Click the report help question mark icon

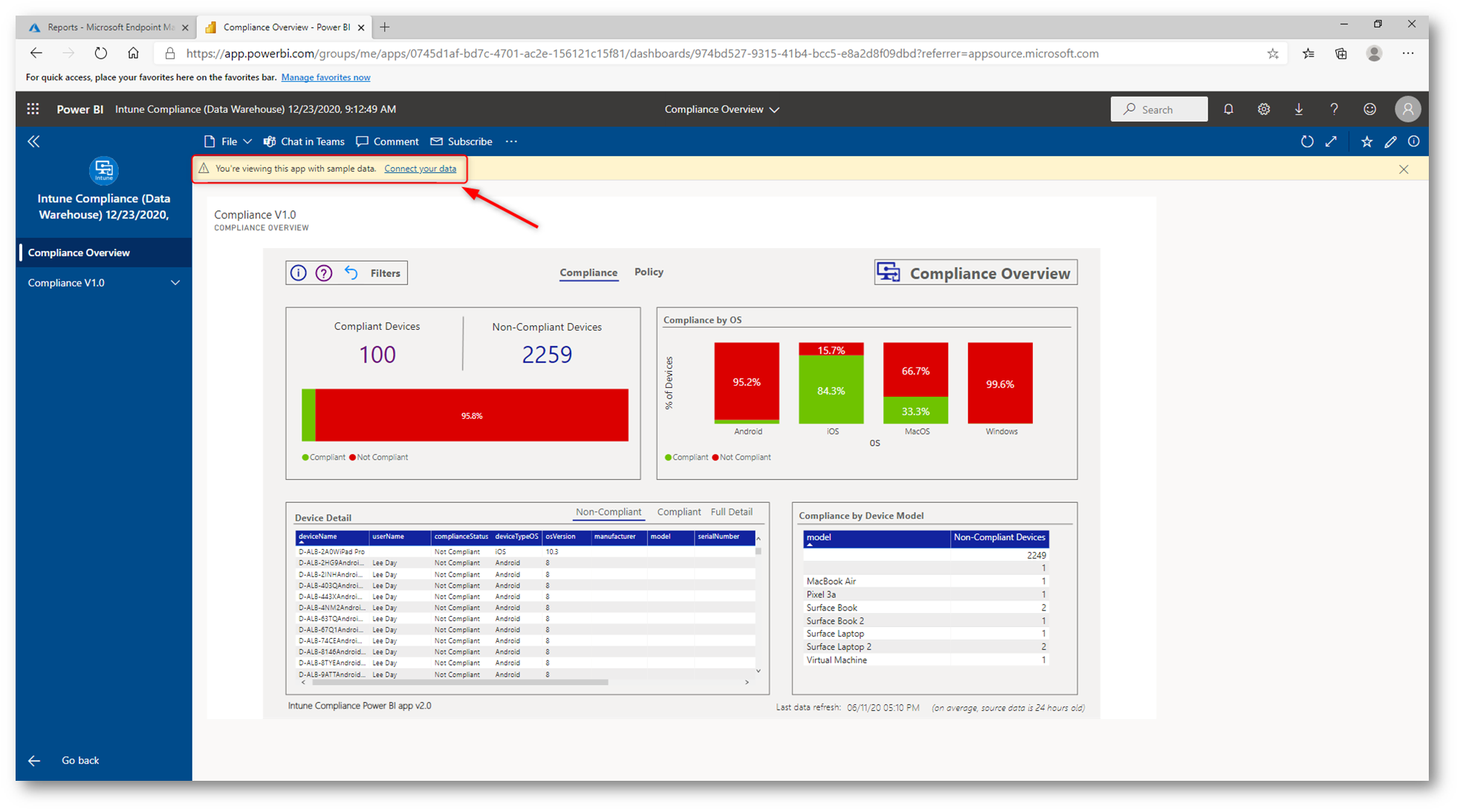(x=324, y=273)
